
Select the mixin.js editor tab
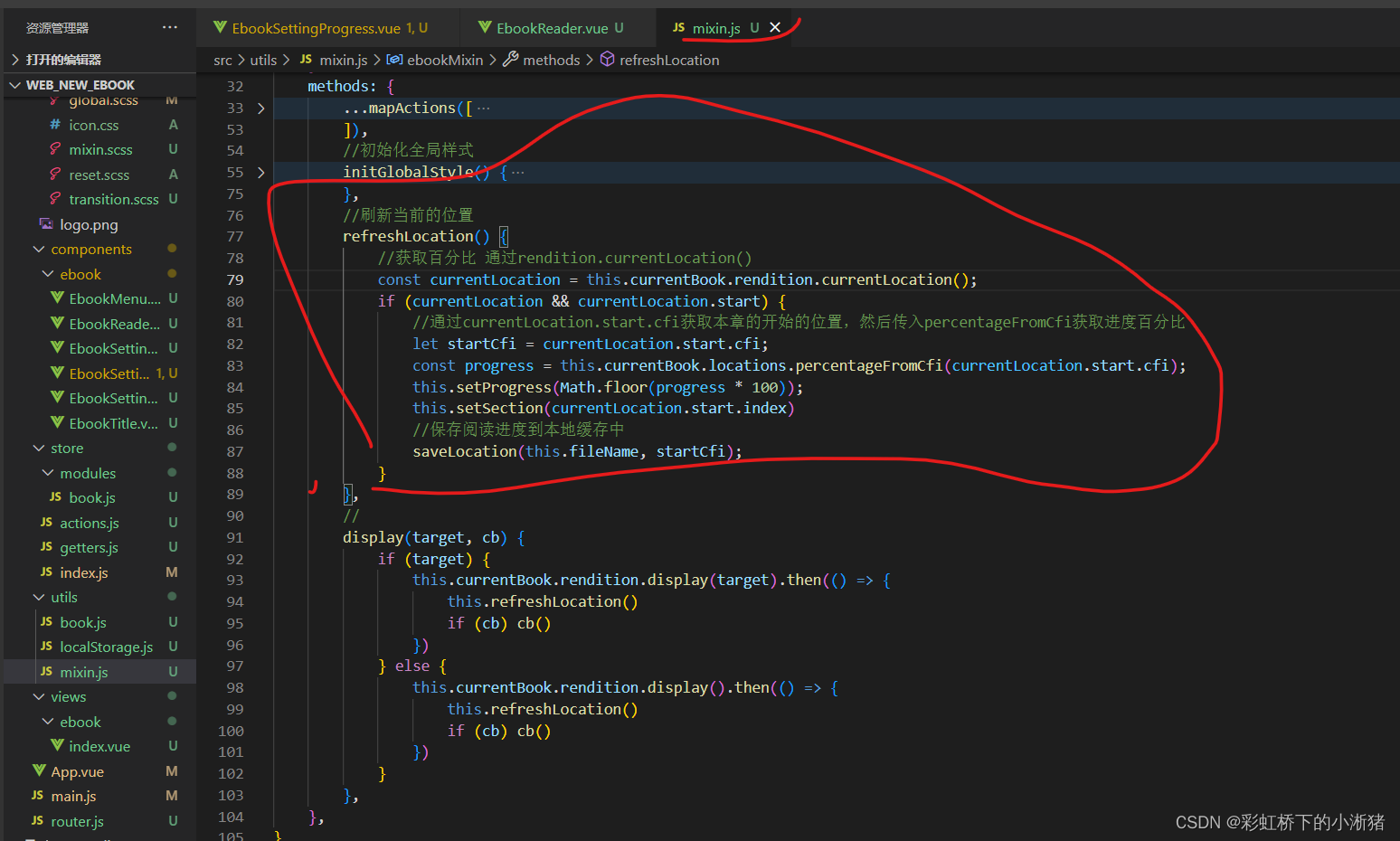(x=716, y=28)
